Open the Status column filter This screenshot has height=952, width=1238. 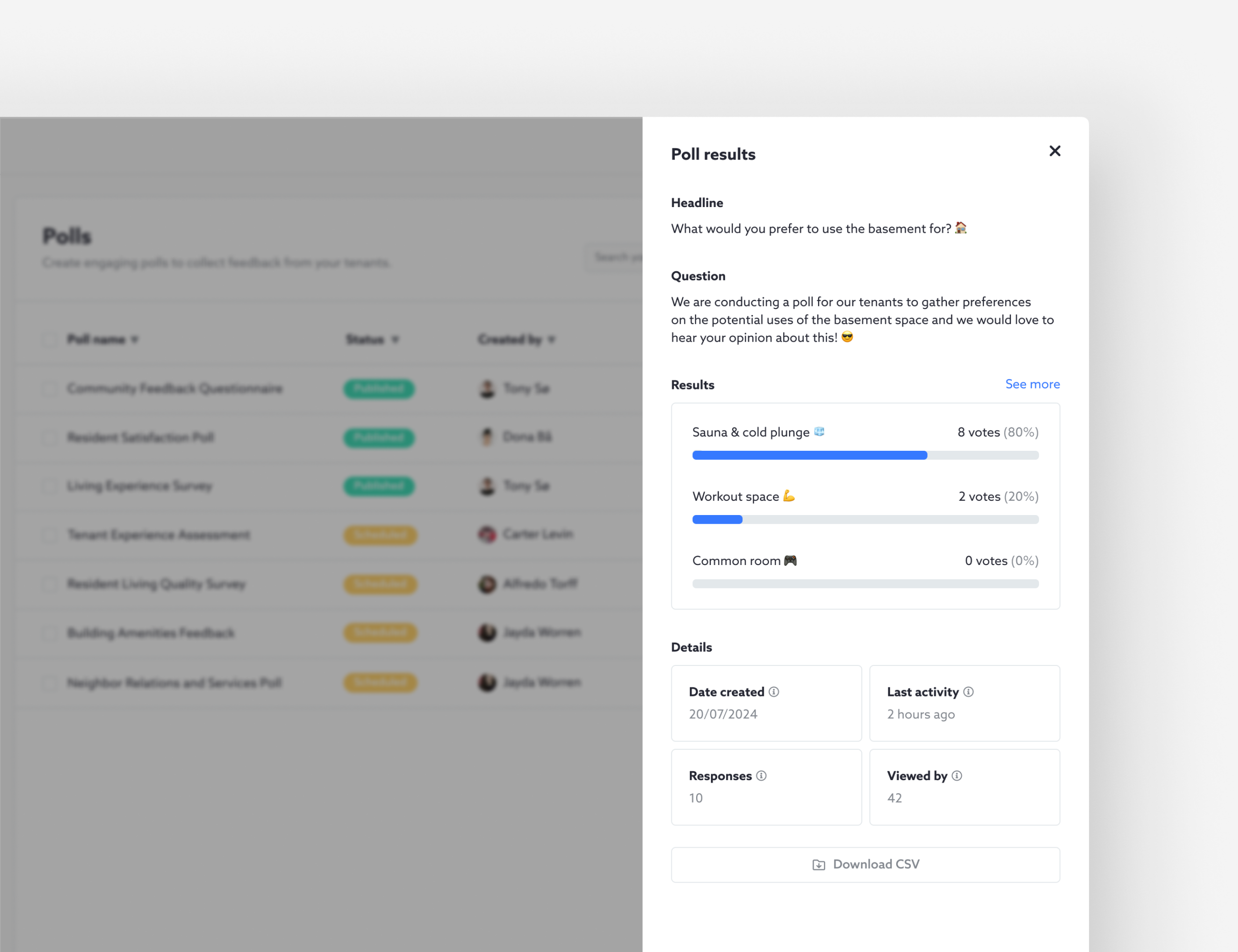point(395,339)
